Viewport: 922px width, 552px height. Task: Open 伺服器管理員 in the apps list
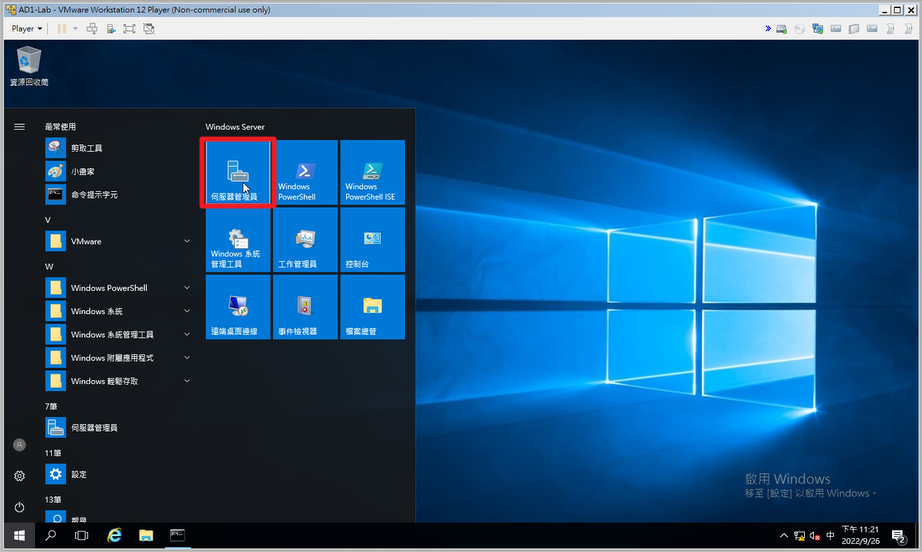click(119, 428)
